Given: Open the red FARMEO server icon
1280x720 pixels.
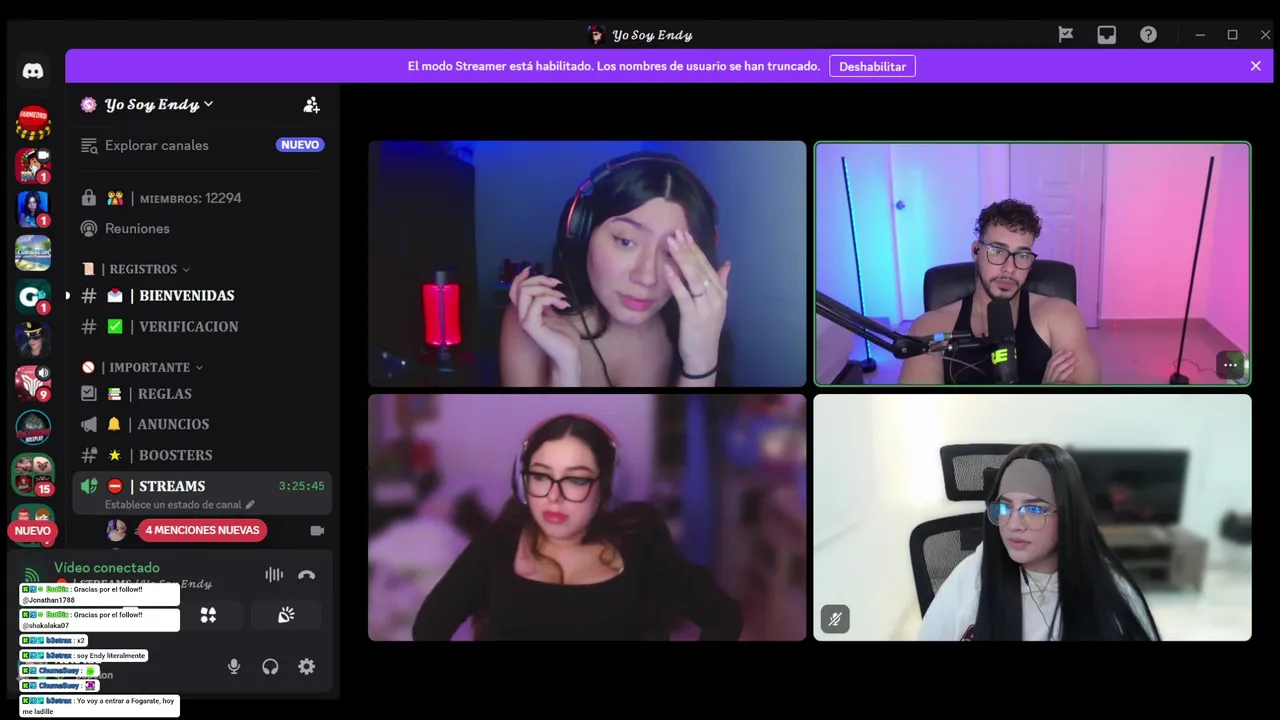Looking at the screenshot, I should click(33, 123).
